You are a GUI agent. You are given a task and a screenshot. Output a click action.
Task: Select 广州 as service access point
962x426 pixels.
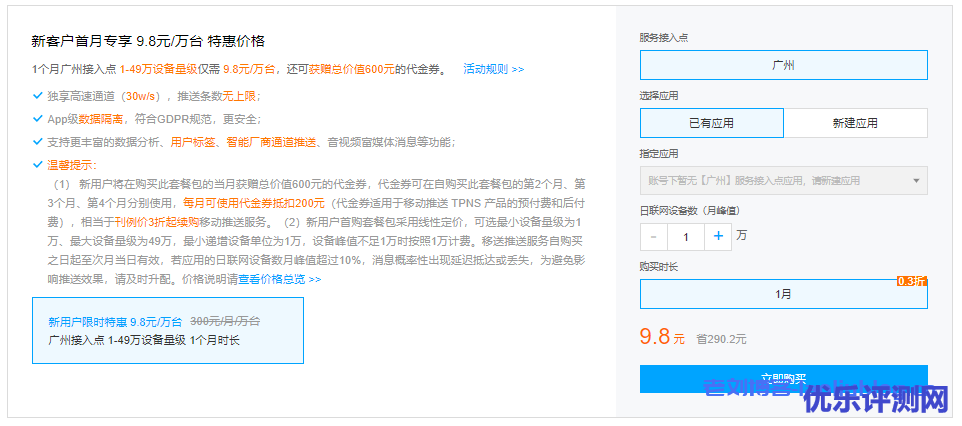tap(783, 66)
